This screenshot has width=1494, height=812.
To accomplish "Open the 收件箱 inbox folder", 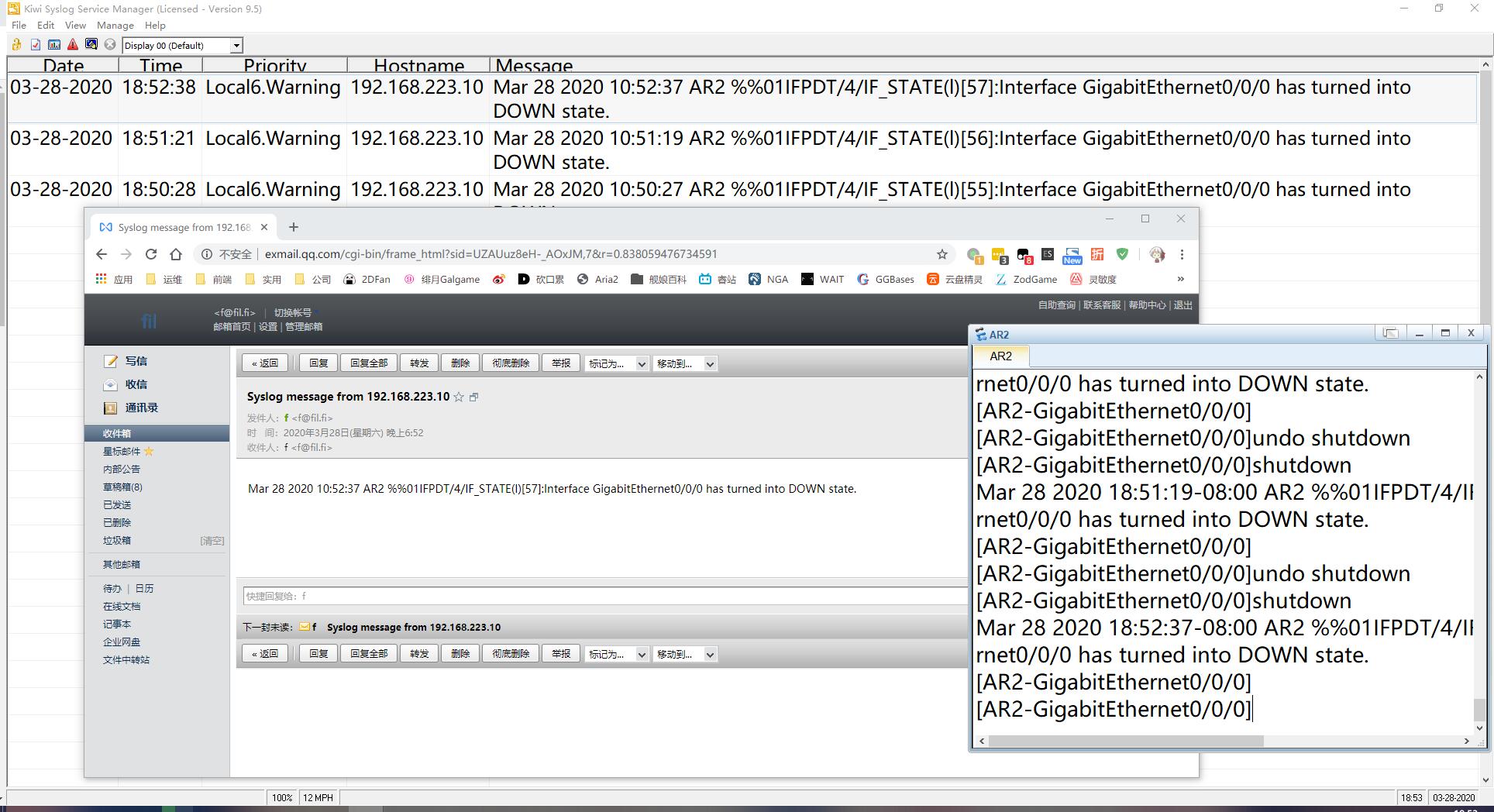I will pyautogui.click(x=117, y=433).
